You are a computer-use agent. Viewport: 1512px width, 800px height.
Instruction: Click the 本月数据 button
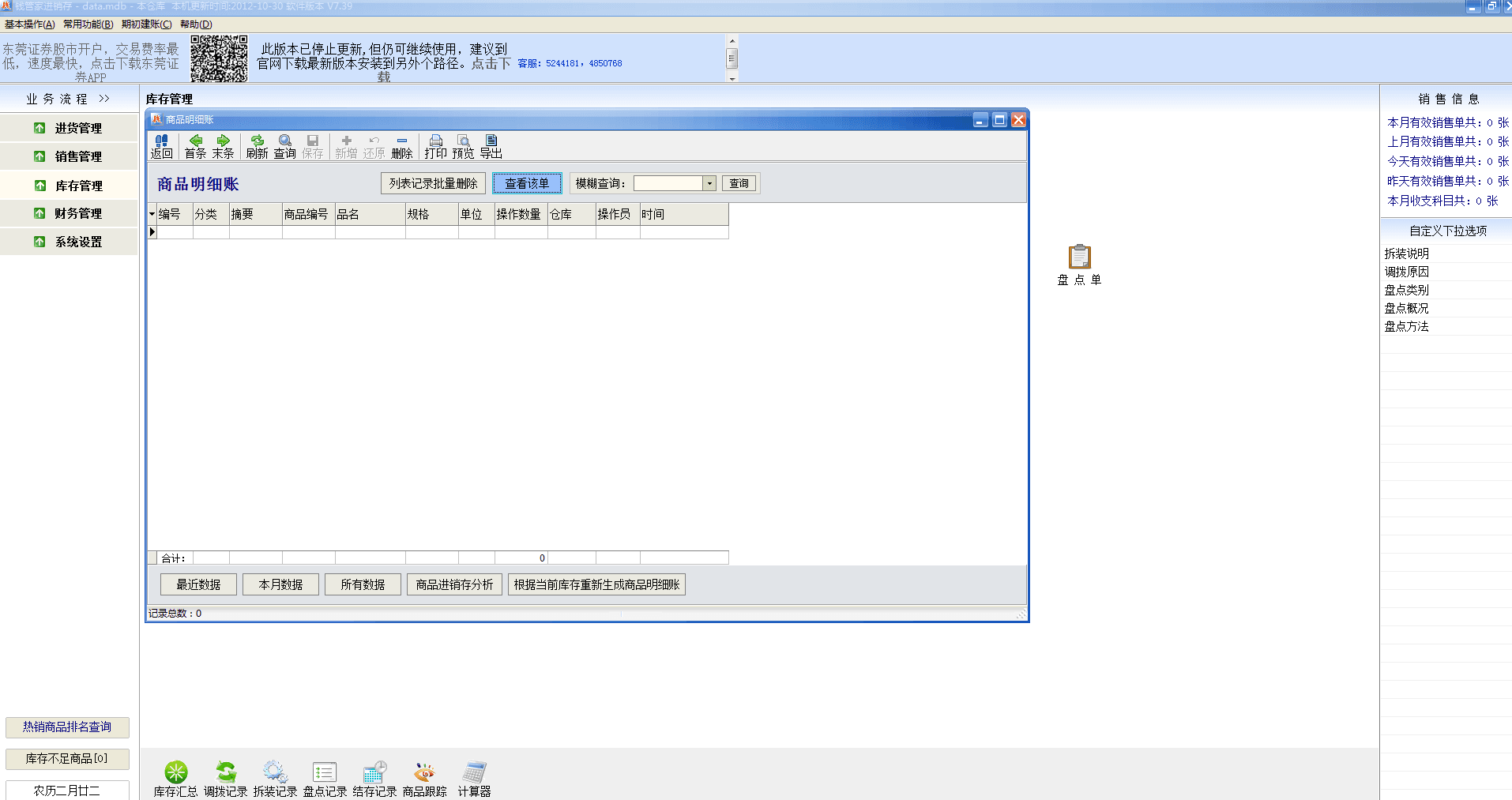[x=280, y=584]
